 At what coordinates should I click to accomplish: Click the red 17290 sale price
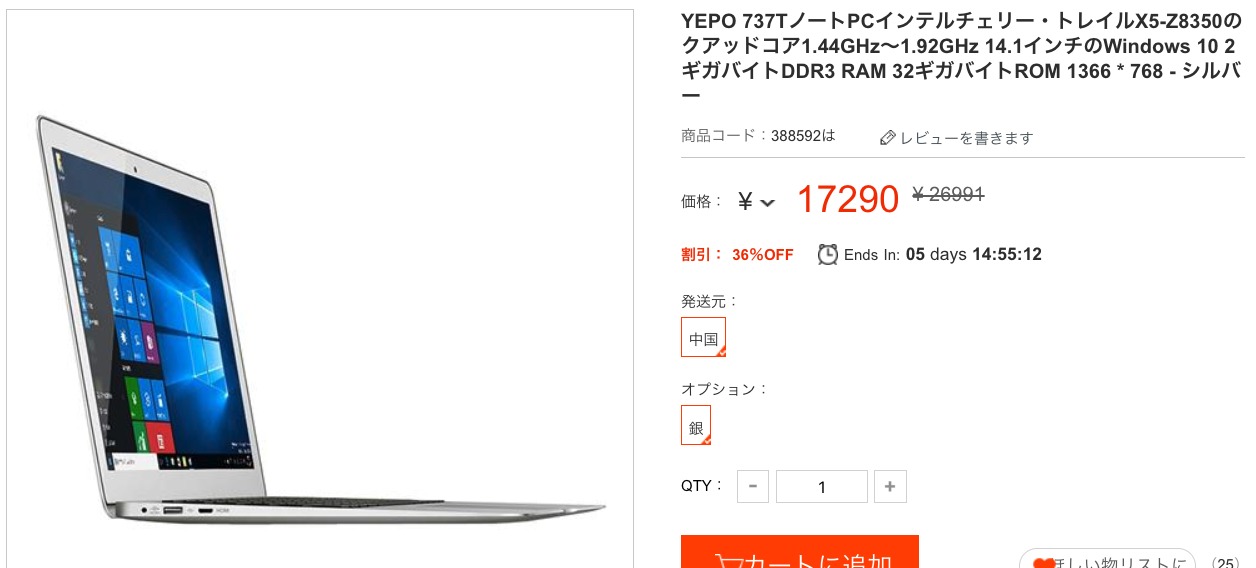point(848,200)
